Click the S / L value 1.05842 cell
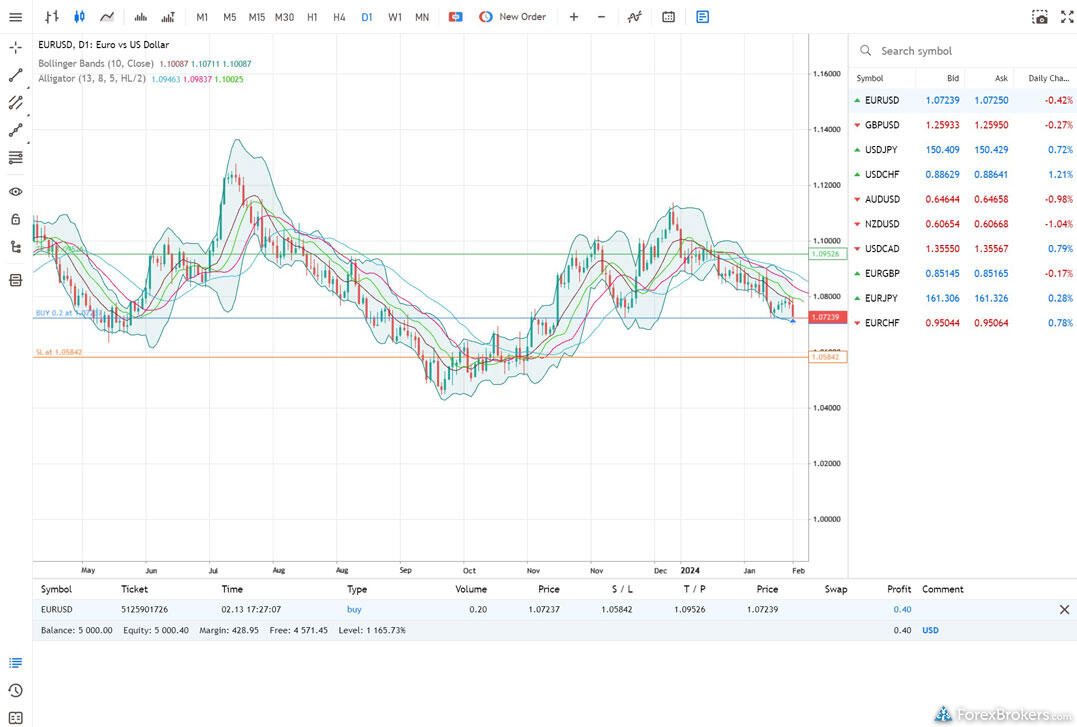This screenshot has width=1077, height=727. 616,609
